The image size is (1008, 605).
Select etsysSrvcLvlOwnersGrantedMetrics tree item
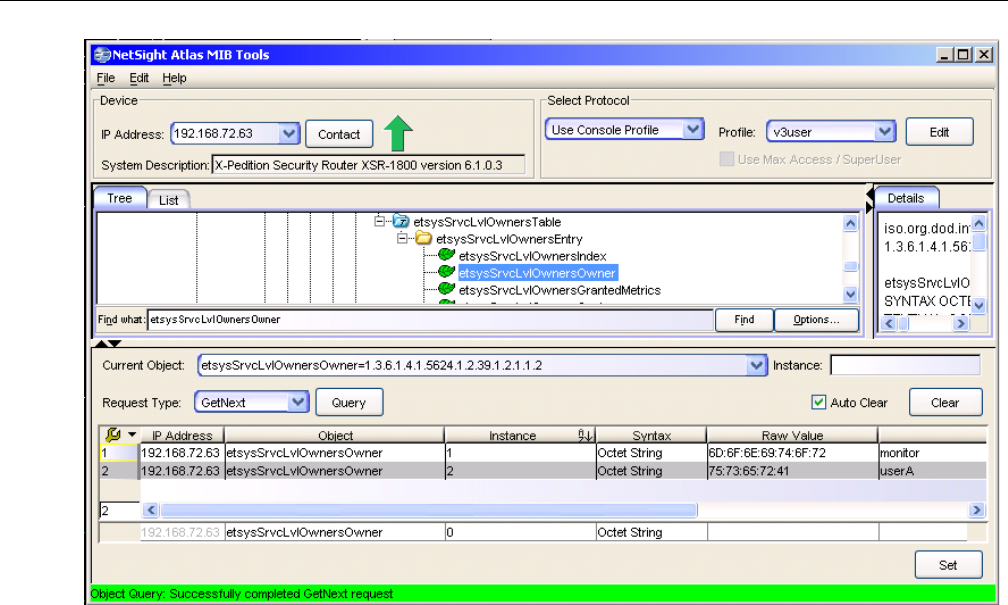point(559,290)
